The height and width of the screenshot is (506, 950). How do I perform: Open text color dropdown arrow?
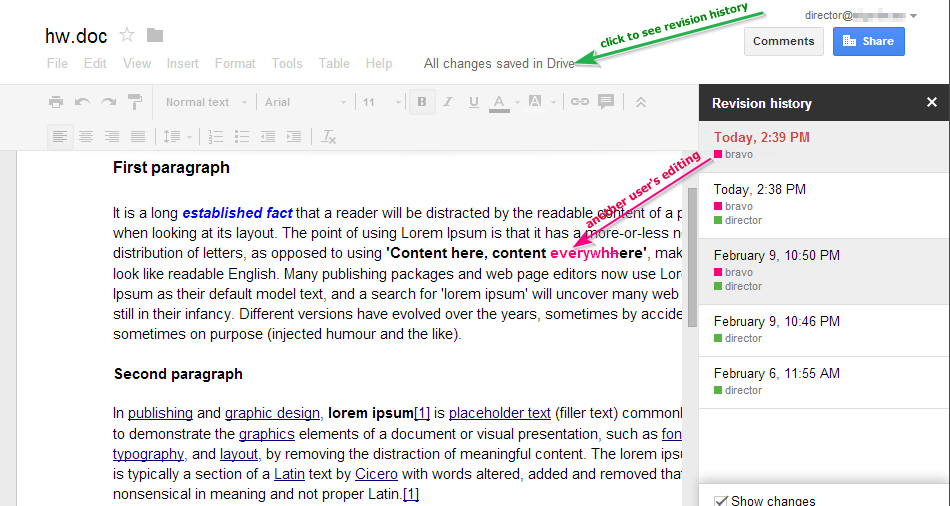click(x=517, y=103)
